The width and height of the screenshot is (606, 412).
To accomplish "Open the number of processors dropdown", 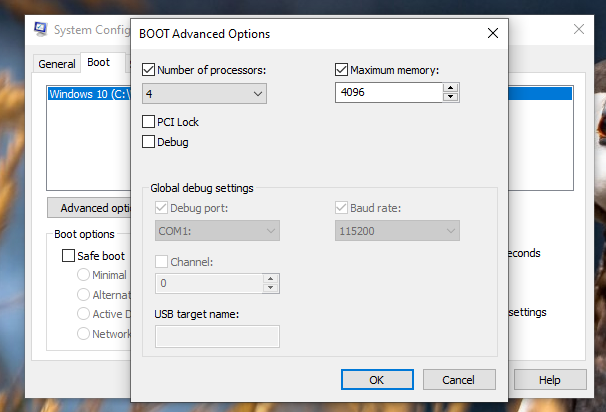I will coord(205,94).
